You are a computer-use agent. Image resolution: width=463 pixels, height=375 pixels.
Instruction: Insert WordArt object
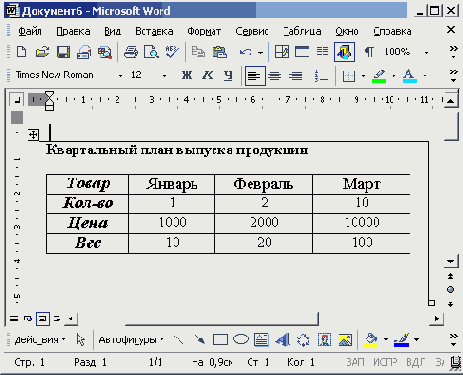pos(282,340)
